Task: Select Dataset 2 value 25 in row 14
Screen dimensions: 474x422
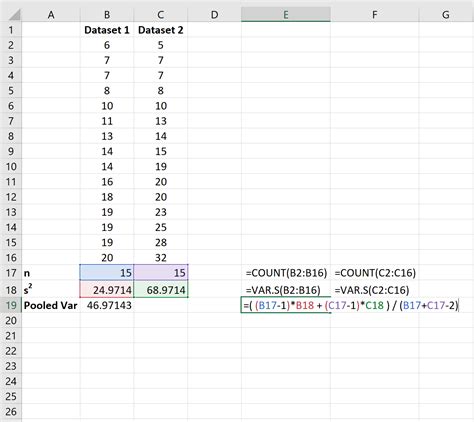Action: (x=161, y=227)
